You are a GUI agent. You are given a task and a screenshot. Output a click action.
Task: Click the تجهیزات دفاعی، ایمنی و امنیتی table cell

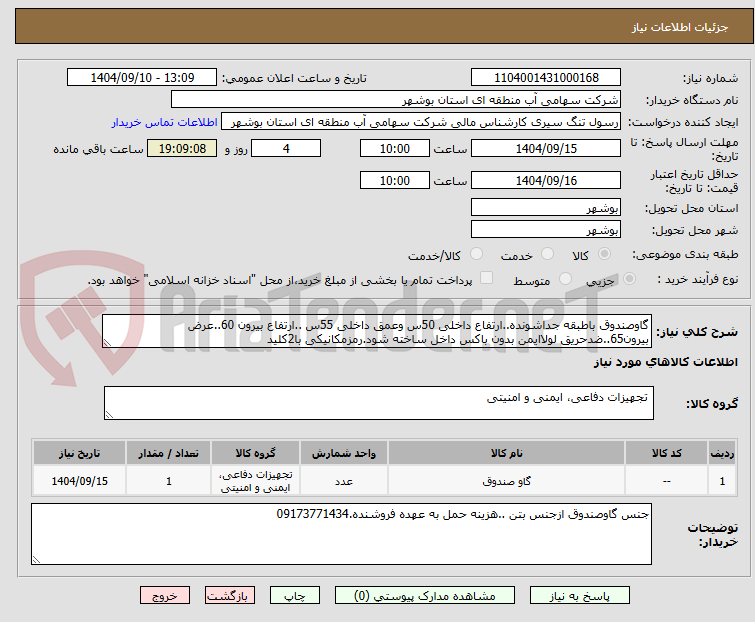255,481
